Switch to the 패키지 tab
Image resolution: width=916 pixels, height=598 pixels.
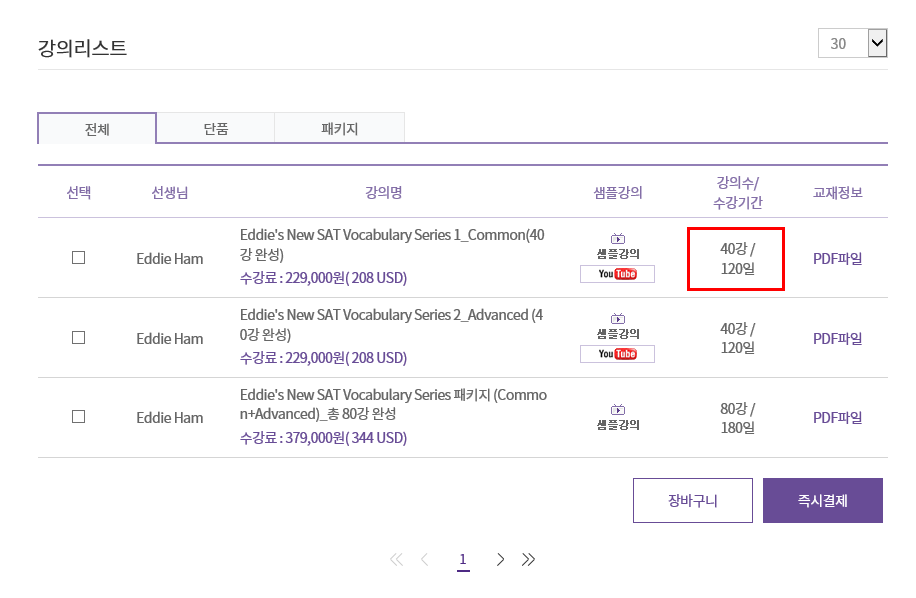(x=339, y=128)
